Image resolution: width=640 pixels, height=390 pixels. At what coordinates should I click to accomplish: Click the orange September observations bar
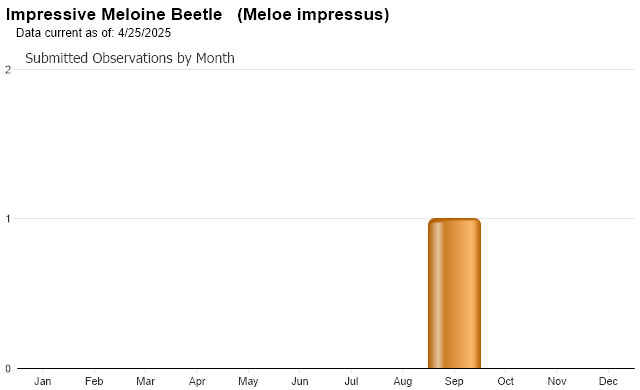click(454, 293)
